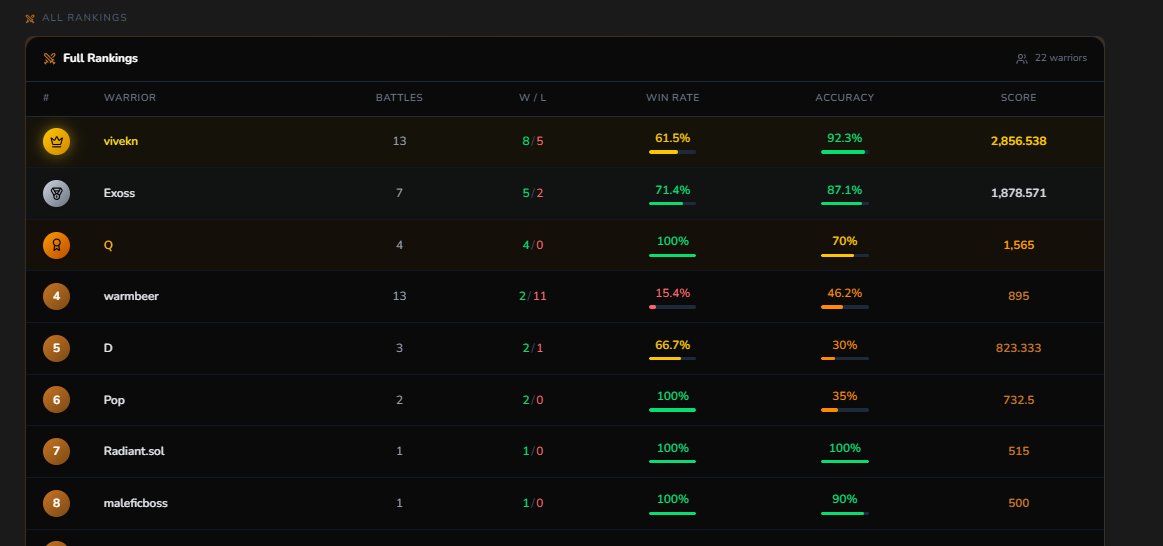Click Q's battles count 4

(x=399, y=246)
